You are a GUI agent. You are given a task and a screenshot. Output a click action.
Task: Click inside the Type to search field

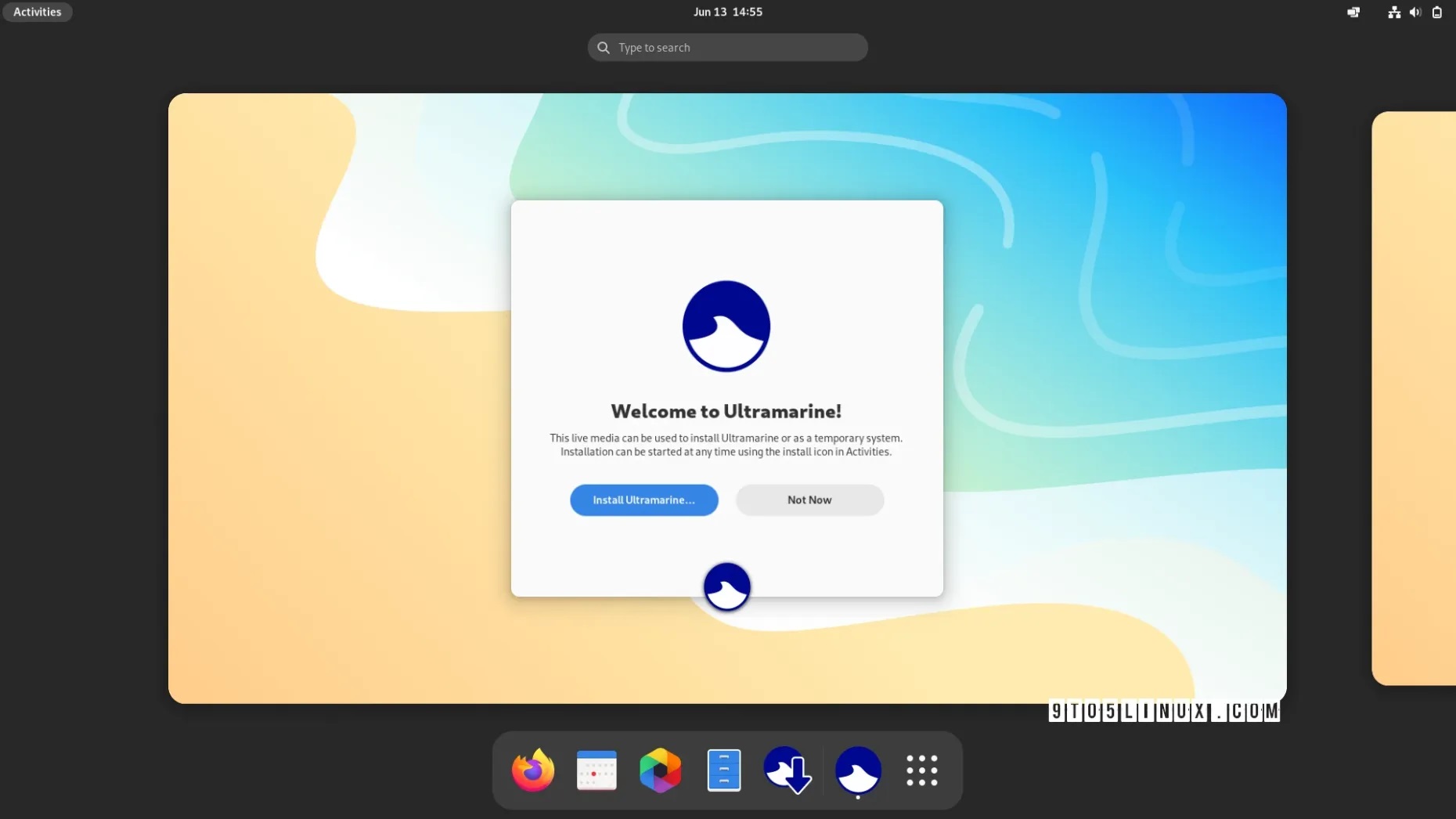tap(727, 47)
